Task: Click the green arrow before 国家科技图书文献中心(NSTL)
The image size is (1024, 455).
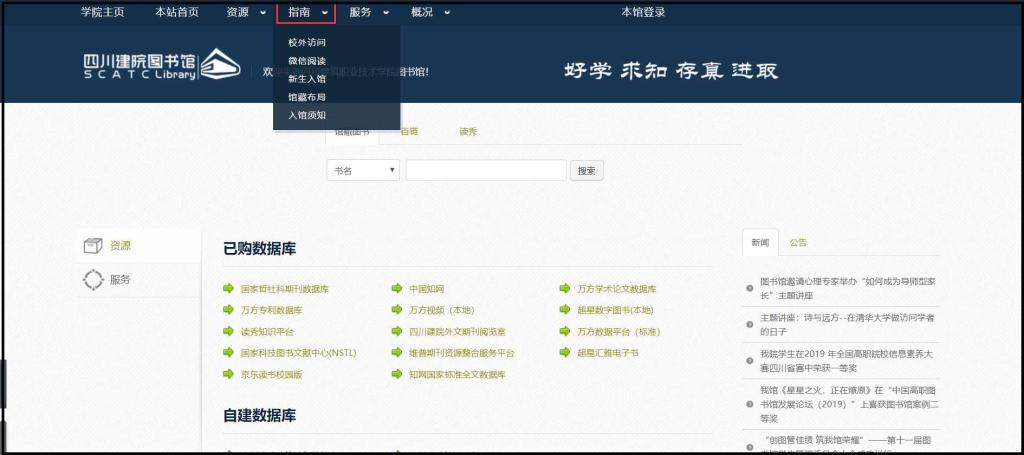Action: pos(228,353)
